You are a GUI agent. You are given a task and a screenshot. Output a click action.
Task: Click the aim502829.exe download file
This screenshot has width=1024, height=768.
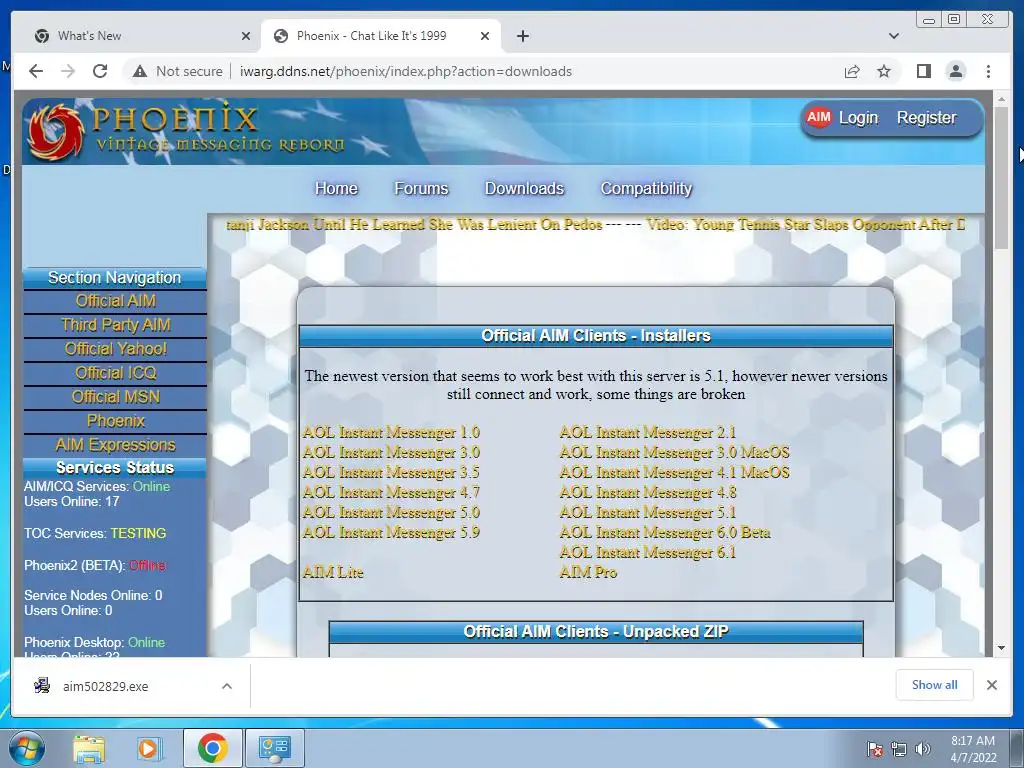pyautogui.click(x=104, y=686)
